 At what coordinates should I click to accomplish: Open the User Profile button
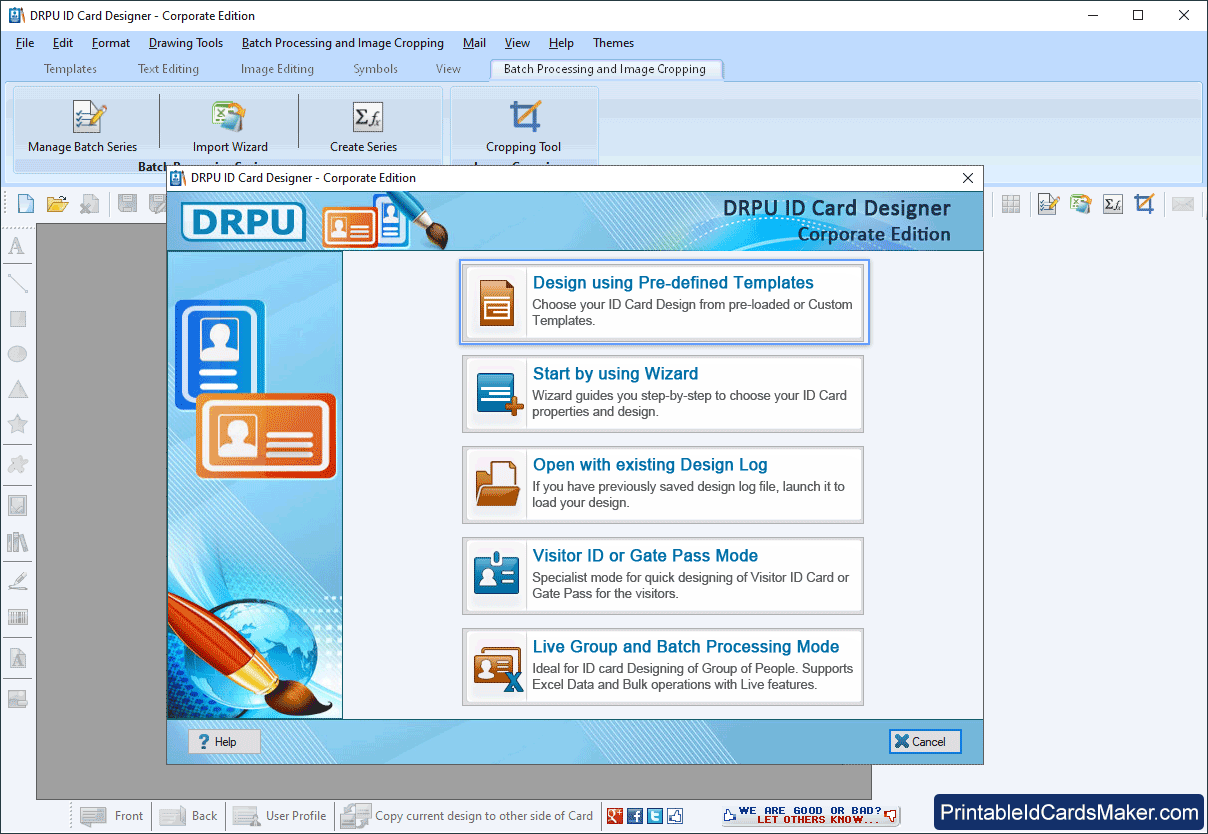point(280,816)
